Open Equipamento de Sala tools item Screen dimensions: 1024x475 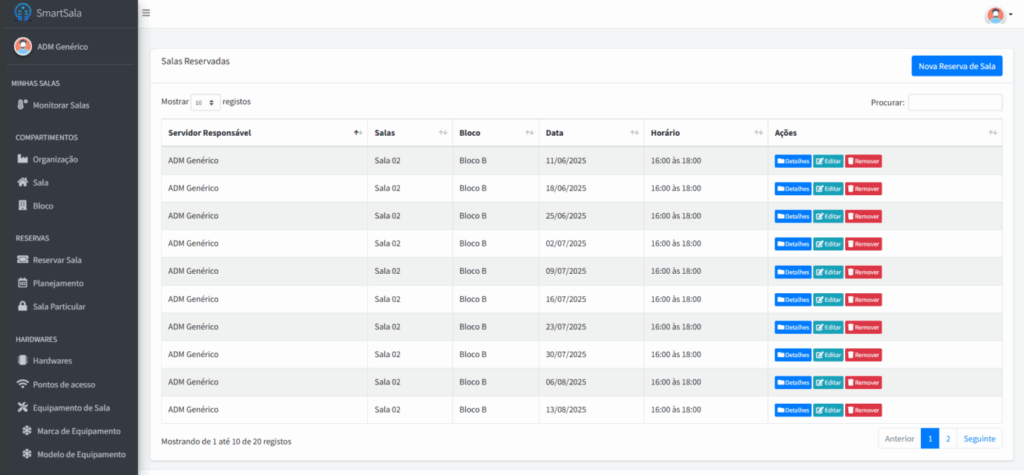coord(70,408)
